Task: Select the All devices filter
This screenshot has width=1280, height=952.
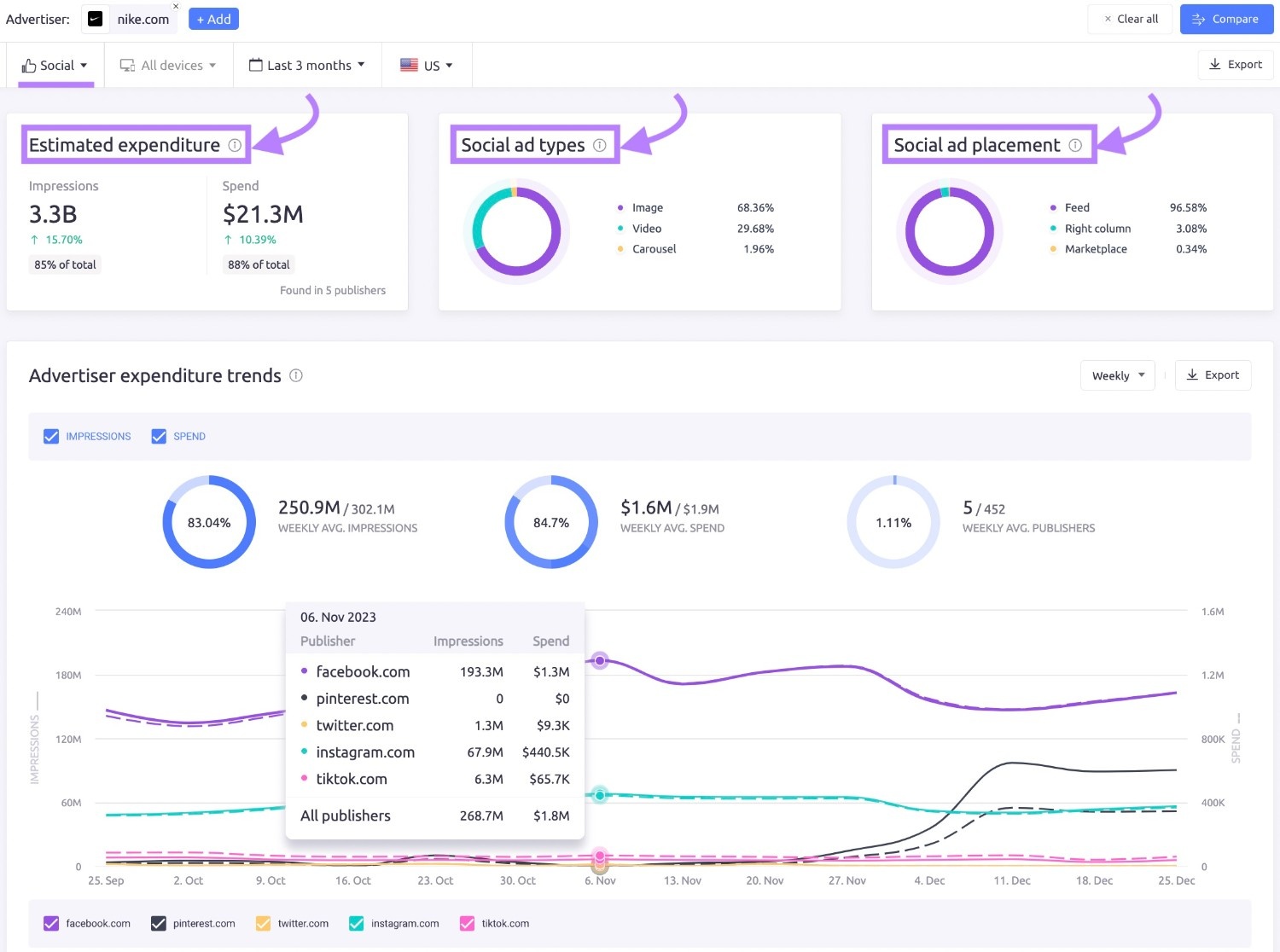Action: (168, 64)
